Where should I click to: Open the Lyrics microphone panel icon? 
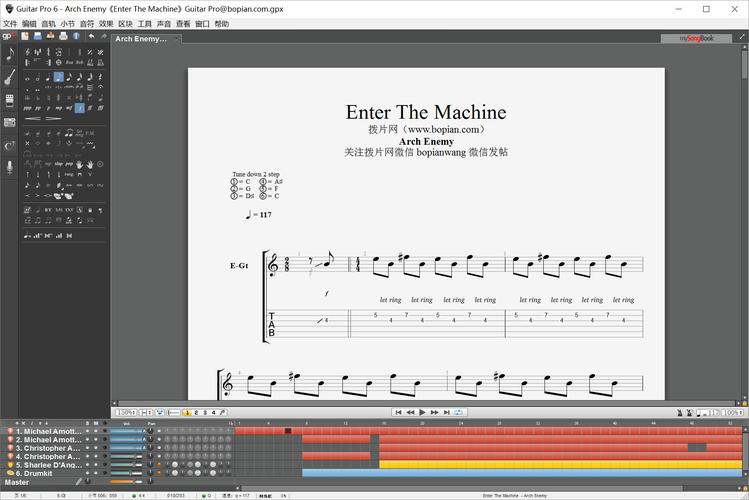click(x=10, y=168)
